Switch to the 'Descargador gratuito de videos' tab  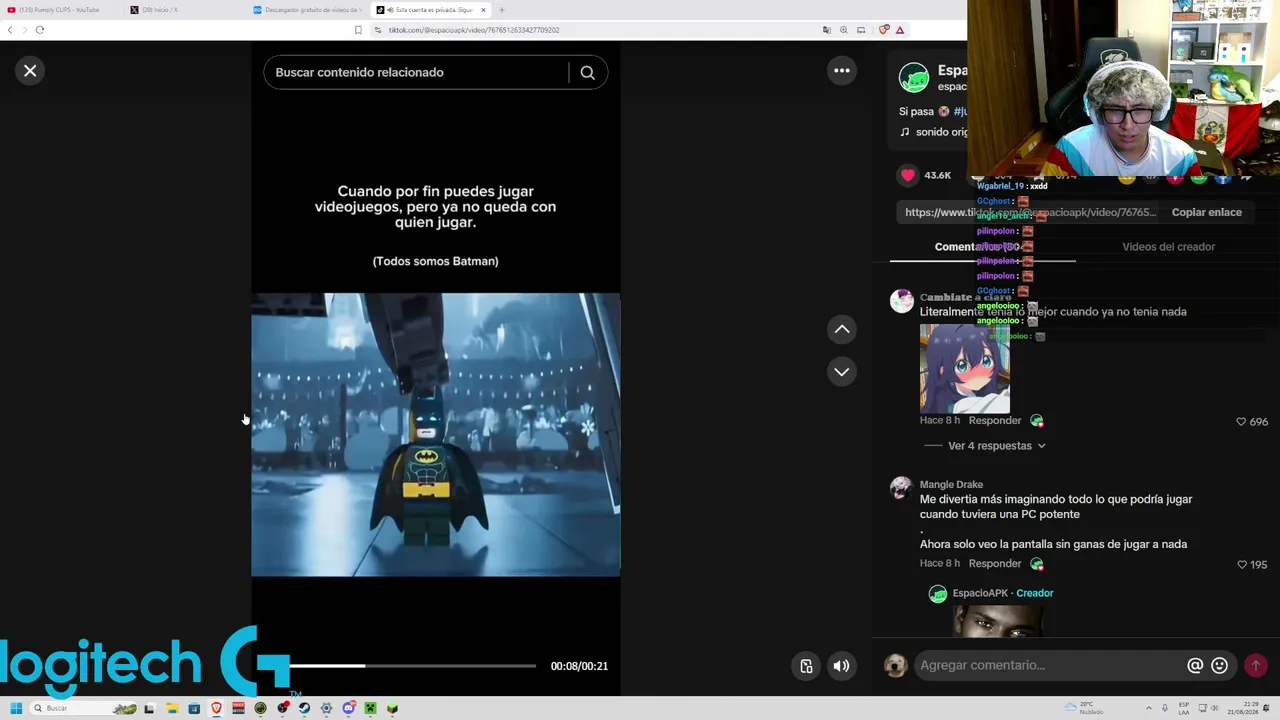coord(308,10)
